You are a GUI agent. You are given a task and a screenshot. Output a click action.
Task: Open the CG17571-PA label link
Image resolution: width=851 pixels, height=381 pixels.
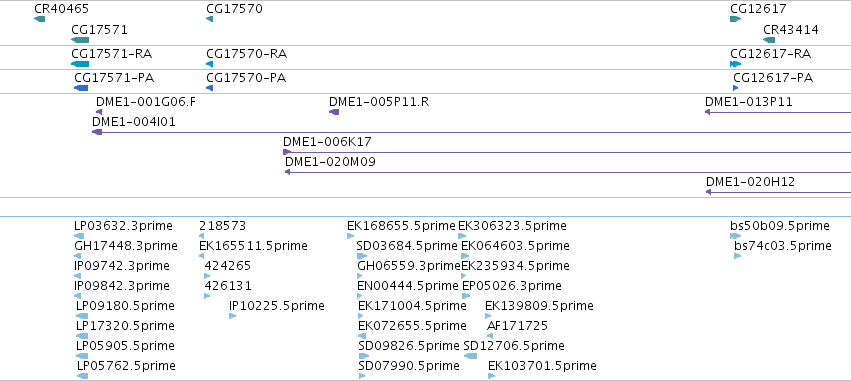coord(114,78)
